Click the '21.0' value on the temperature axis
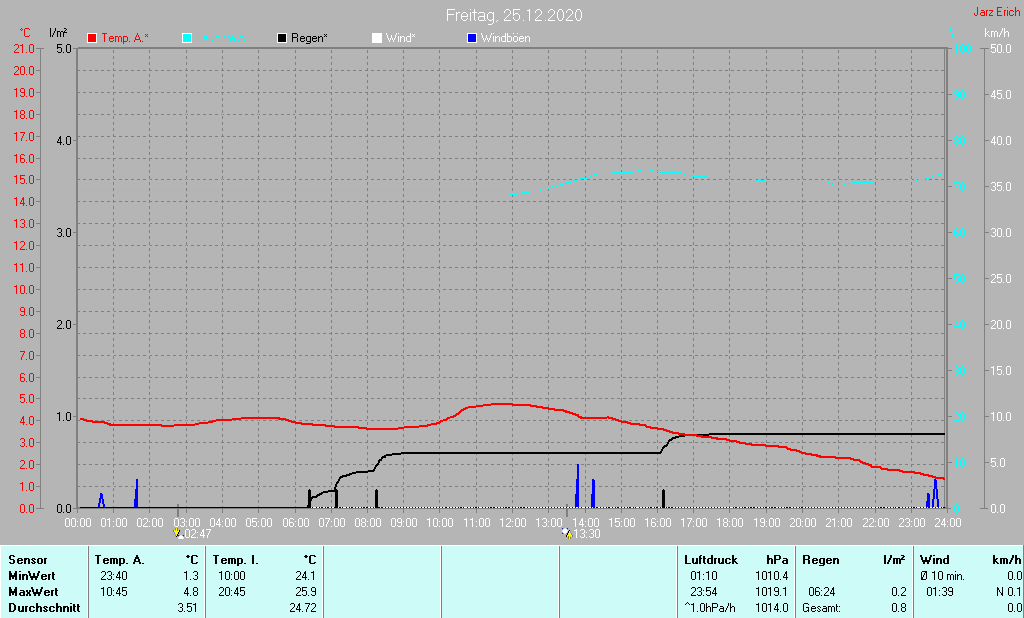 tap(24, 48)
